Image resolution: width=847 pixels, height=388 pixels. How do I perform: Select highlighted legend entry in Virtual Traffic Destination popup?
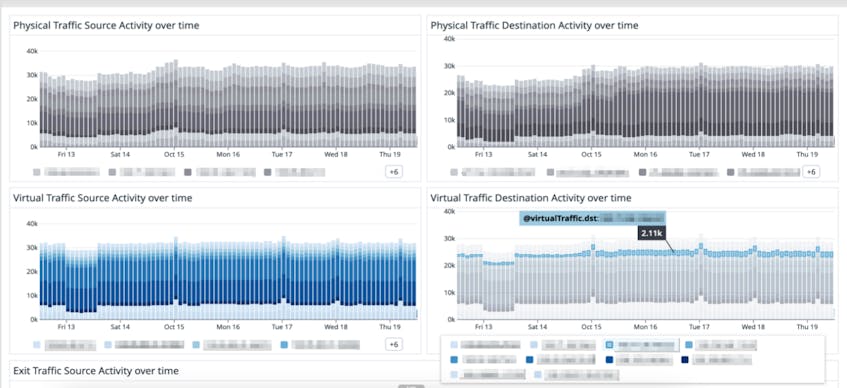(x=641, y=345)
